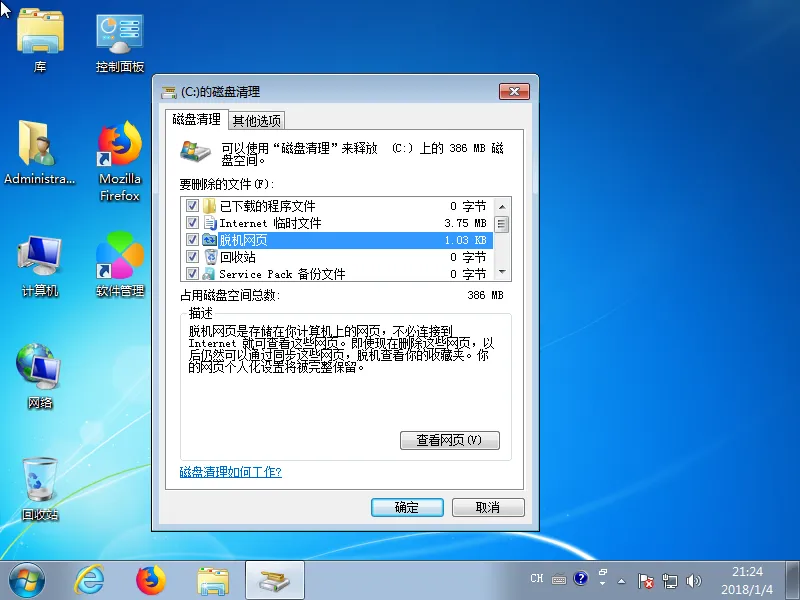This screenshot has width=800, height=600.
Task: Click the 21:24 clock in taskbar
Action: 747,572
